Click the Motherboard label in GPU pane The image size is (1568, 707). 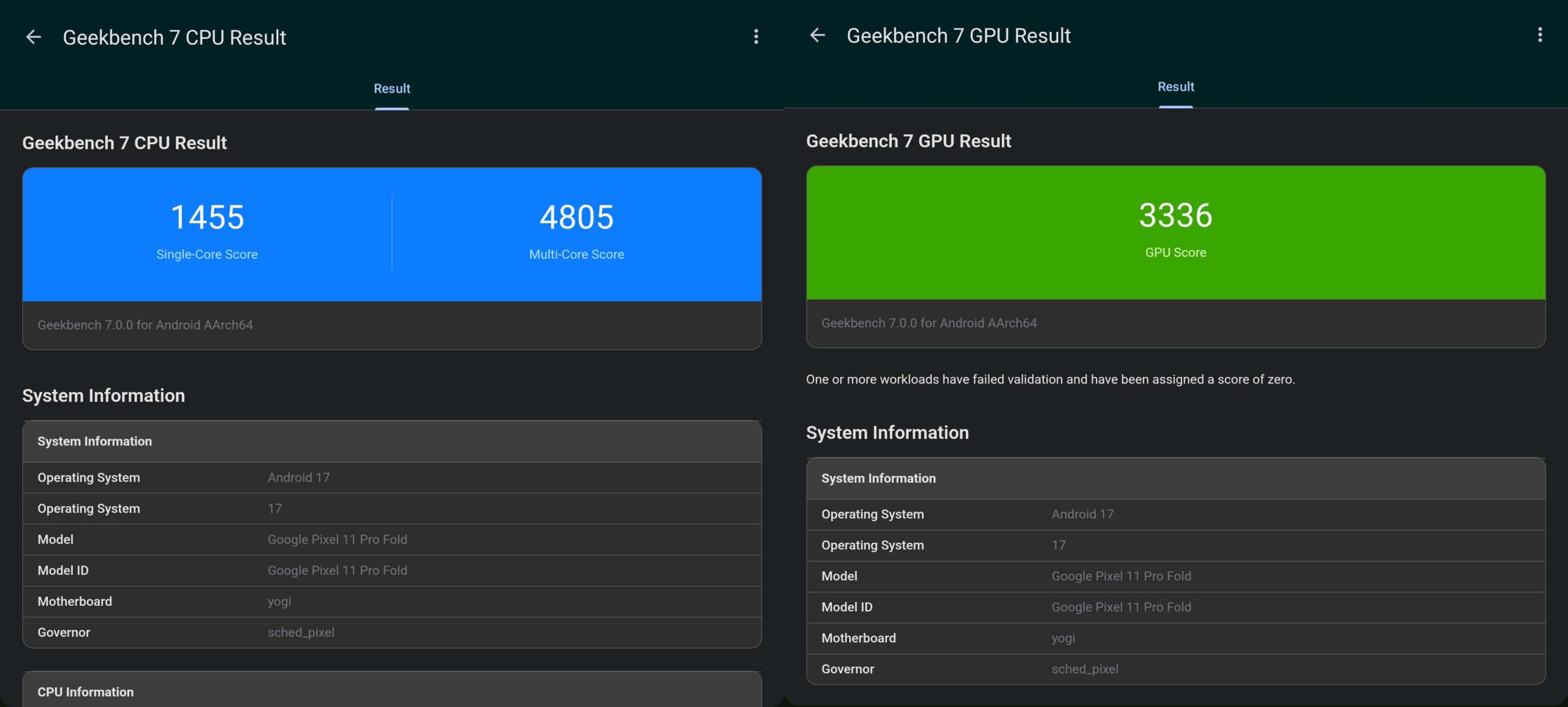tap(859, 638)
